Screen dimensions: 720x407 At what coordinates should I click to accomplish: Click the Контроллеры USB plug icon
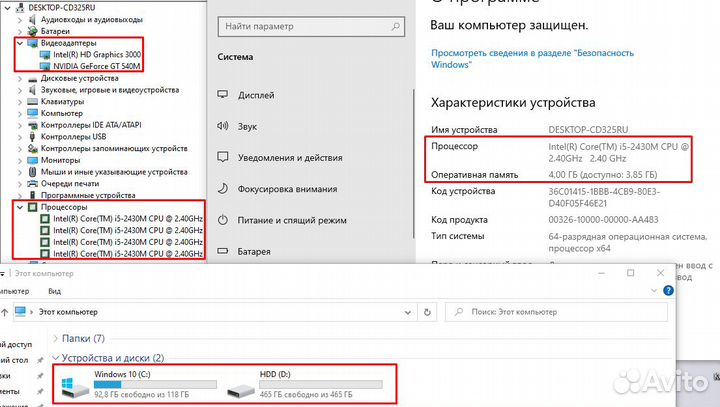pos(32,137)
